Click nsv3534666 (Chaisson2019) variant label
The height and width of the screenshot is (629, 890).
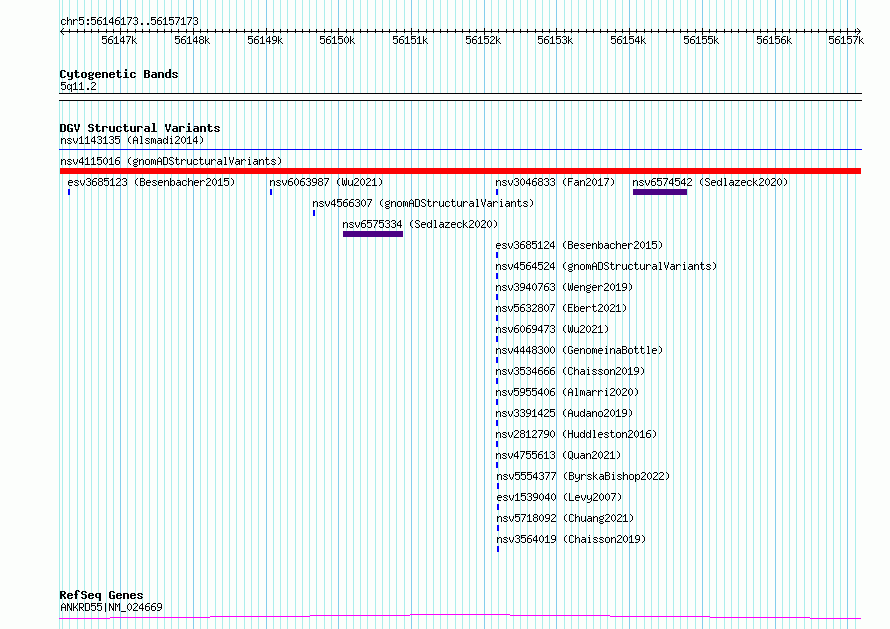click(570, 371)
